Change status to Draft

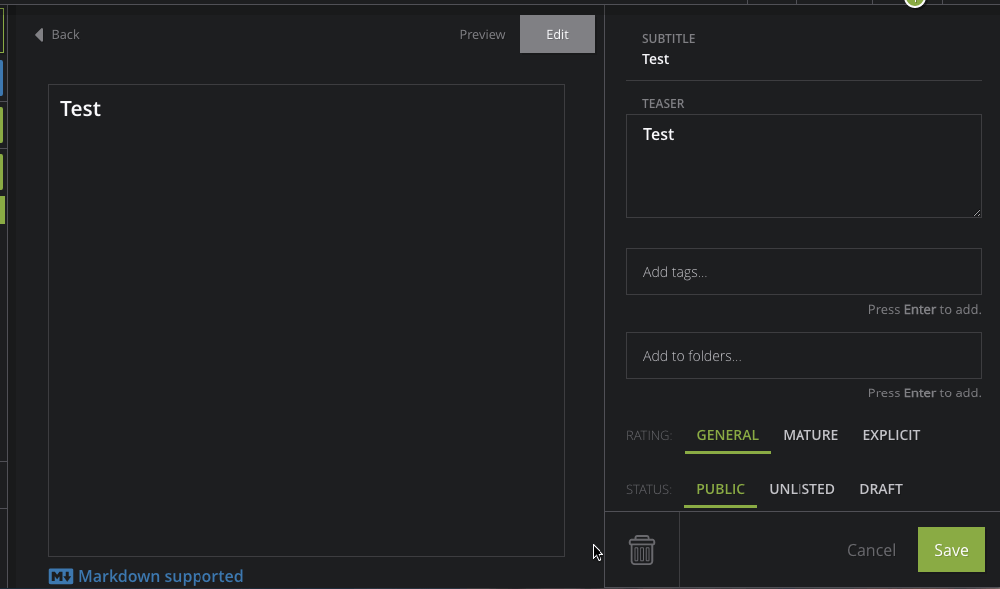pyautogui.click(x=880, y=489)
